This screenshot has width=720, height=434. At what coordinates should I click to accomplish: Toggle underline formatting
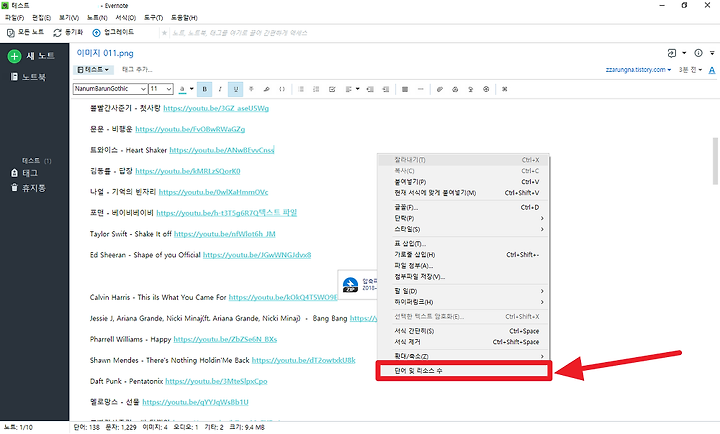coord(236,89)
